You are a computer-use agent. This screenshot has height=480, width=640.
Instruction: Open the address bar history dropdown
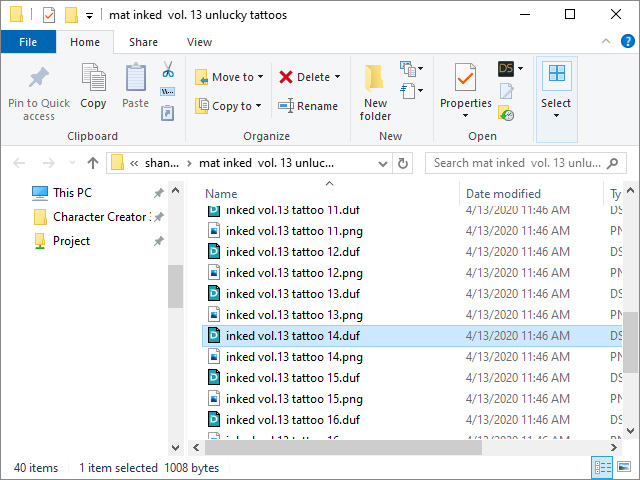pyautogui.click(x=384, y=163)
